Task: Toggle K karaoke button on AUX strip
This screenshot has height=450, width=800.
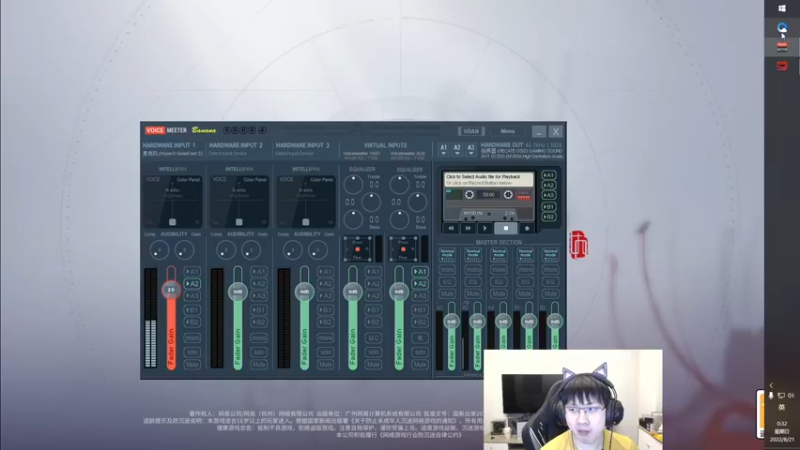Action: pos(420,338)
